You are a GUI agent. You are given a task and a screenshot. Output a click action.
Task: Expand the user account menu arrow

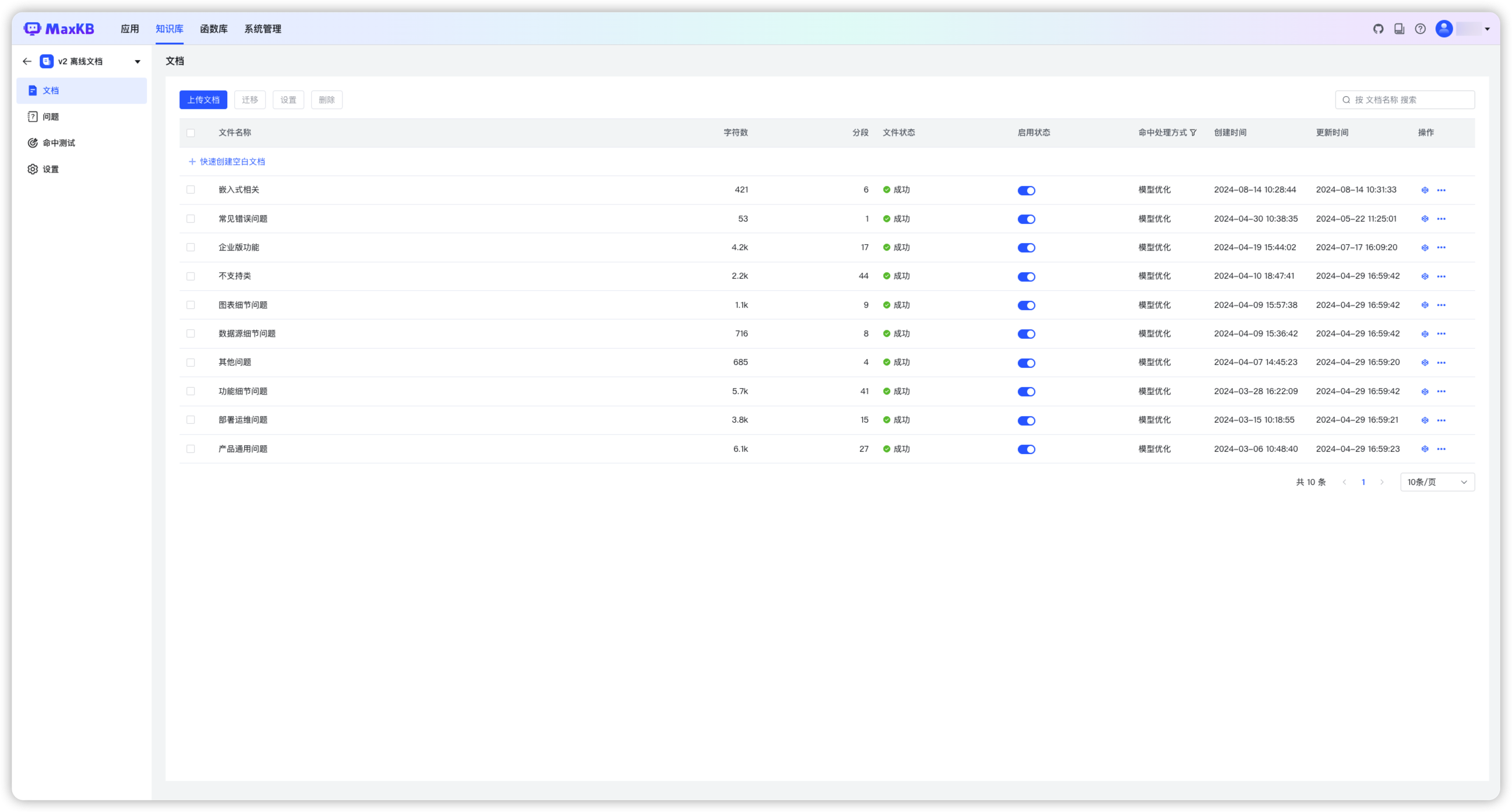pyautogui.click(x=1487, y=29)
